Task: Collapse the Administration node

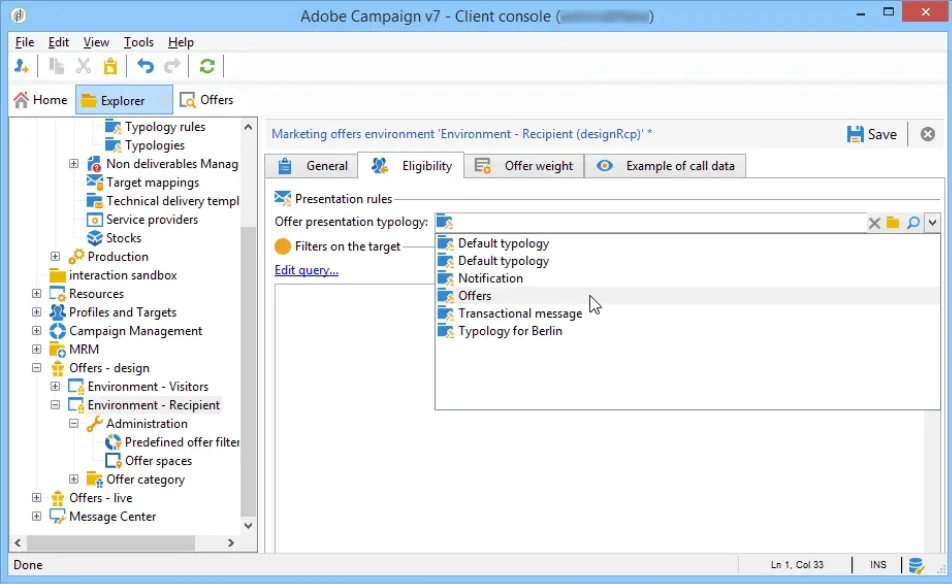Action: (73, 424)
